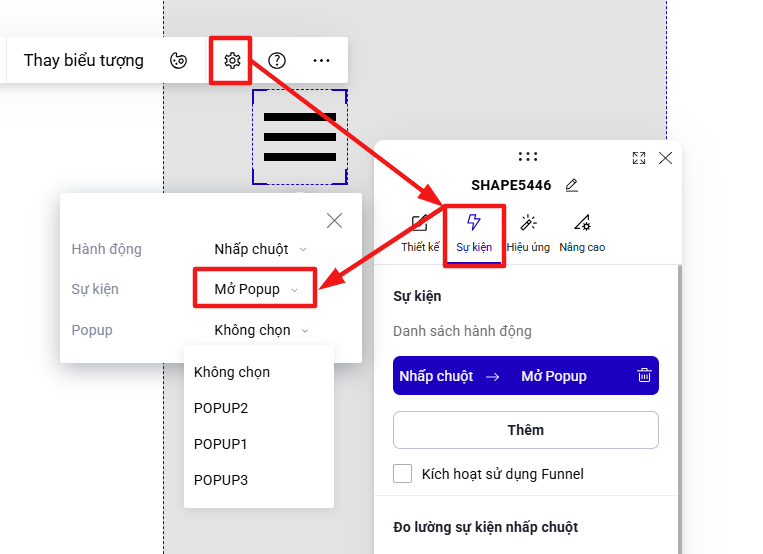
Task: Open the three-dot more options menu
Action: (x=321, y=61)
